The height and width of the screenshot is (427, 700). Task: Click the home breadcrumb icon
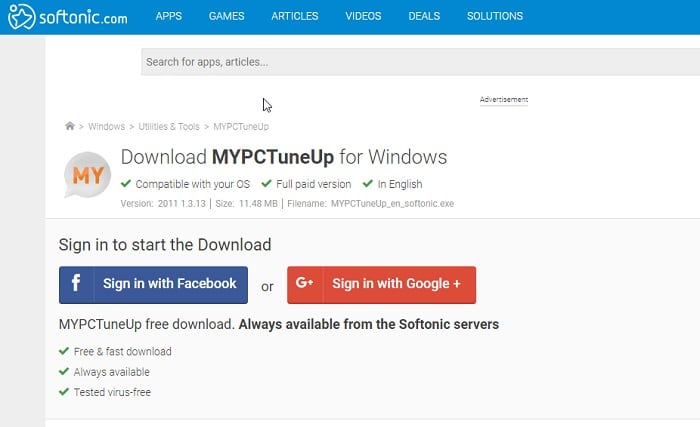70,126
